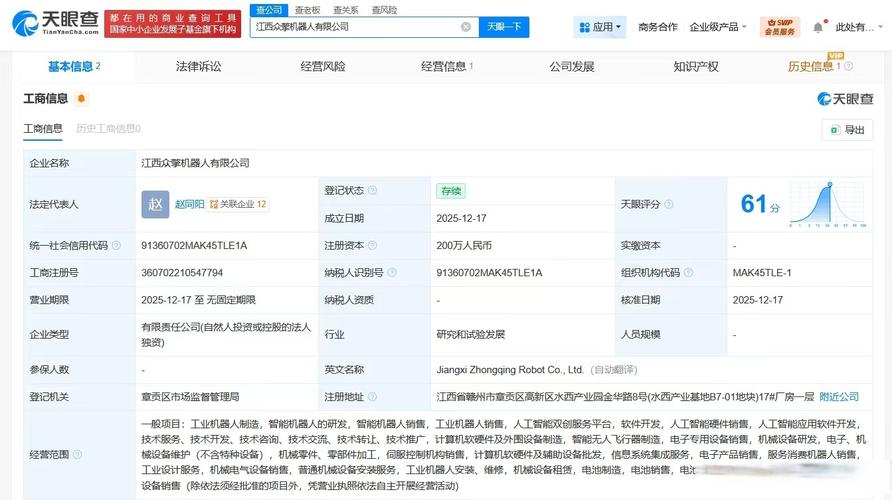Select the 历史工商信息 sub-tab
The width and height of the screenshot is (892, 500).
[x=108, y=129]
